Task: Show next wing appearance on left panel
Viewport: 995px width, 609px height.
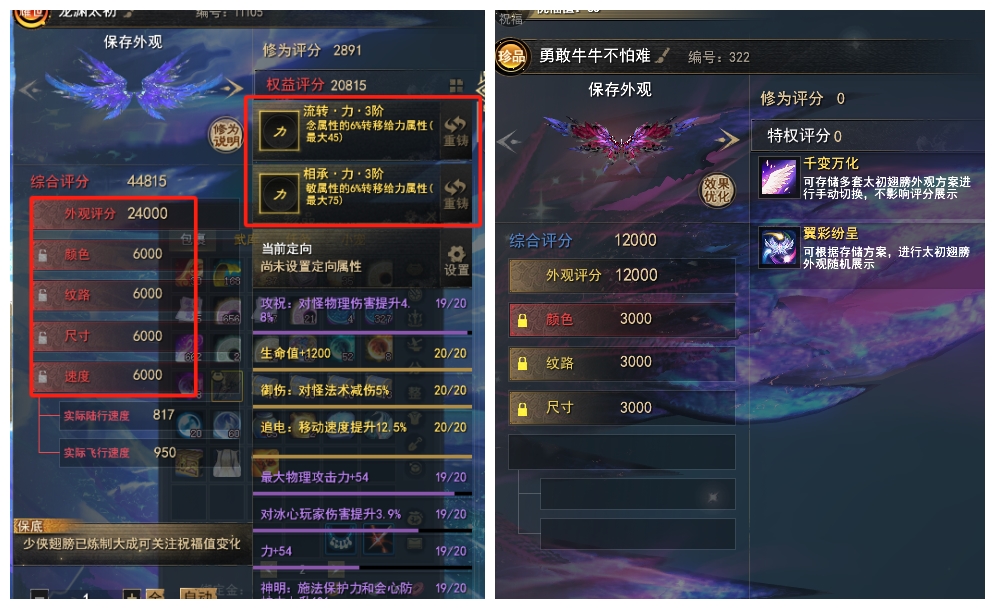Action: (232, 88)
